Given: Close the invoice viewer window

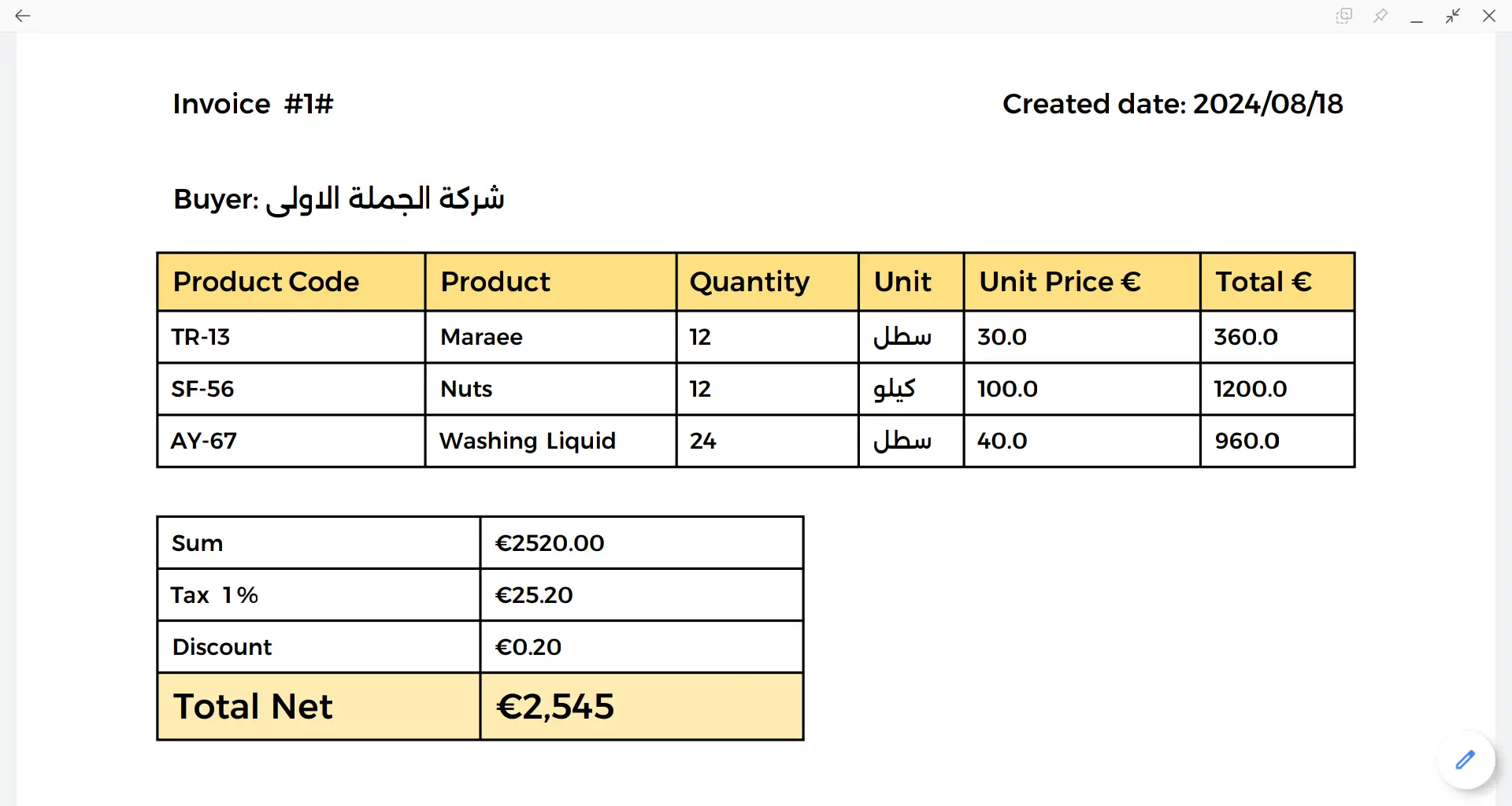Looking at the screenshot, I should pos(1489,16).
